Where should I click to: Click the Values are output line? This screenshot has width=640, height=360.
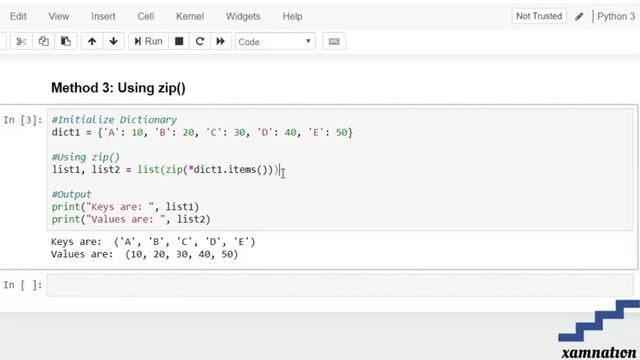point(144,254)
